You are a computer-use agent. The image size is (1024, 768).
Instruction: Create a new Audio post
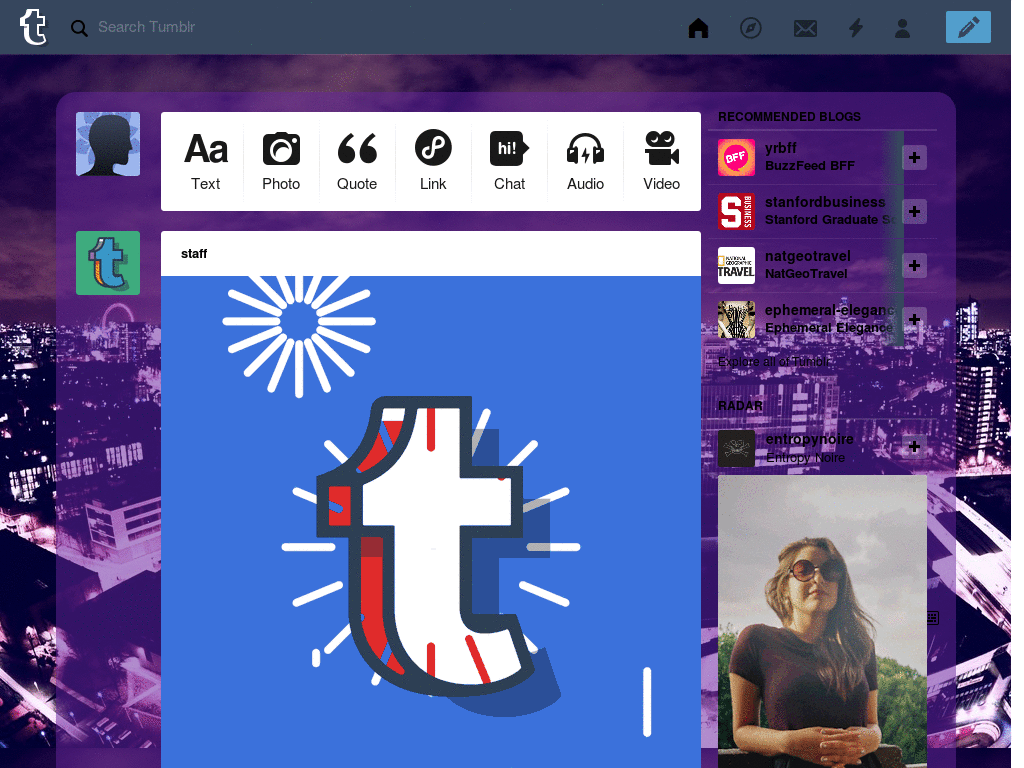tap(585, 161)
